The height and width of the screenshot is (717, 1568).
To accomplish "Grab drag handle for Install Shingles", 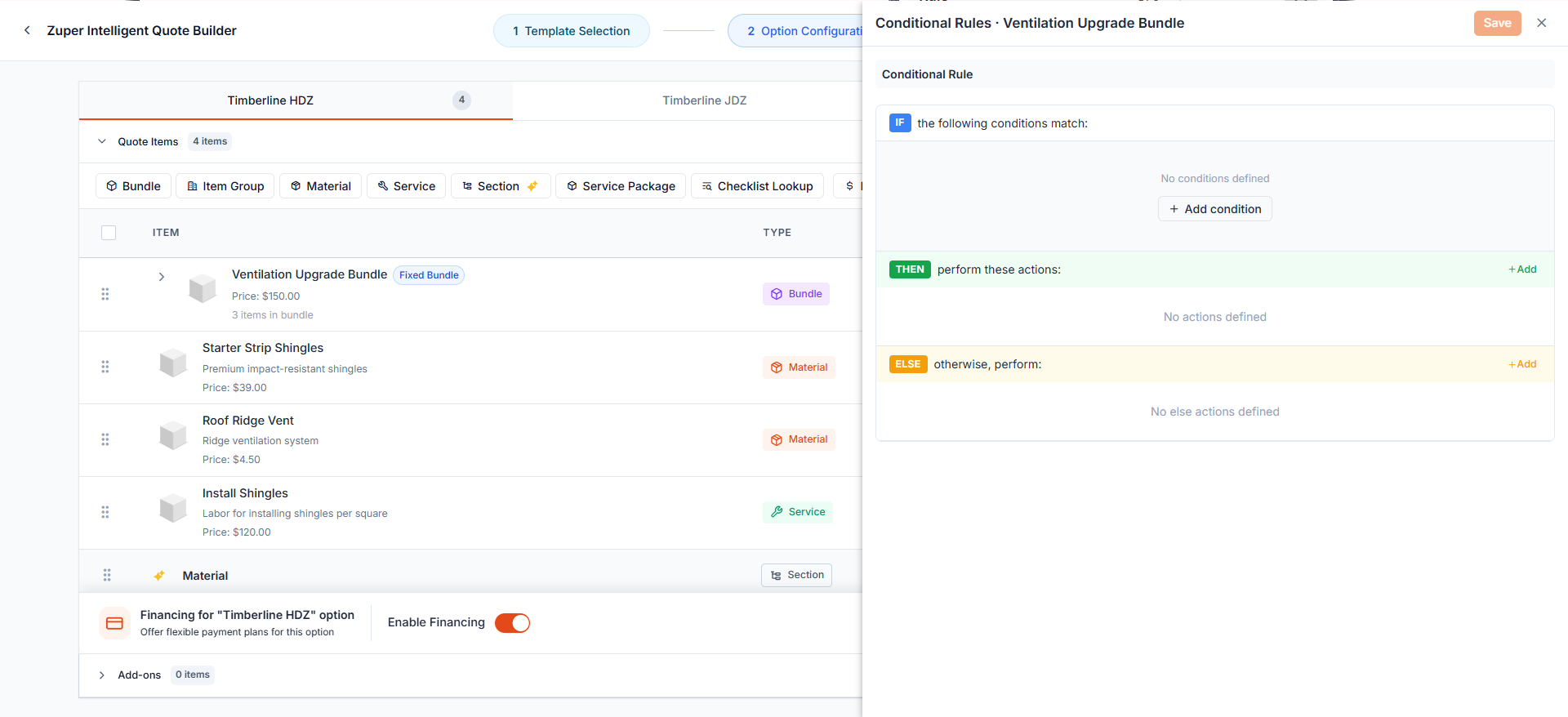I will point(105,512).
